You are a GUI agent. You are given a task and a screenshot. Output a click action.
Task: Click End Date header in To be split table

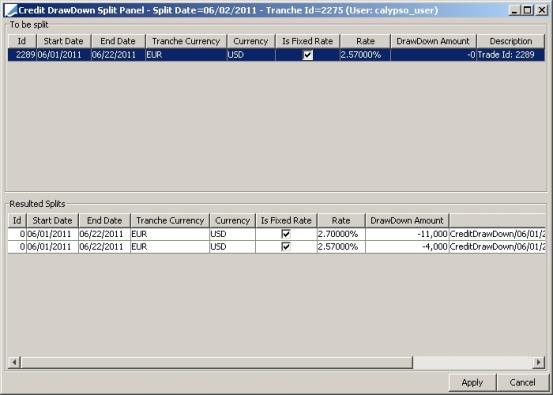click(x=118, y=41)
